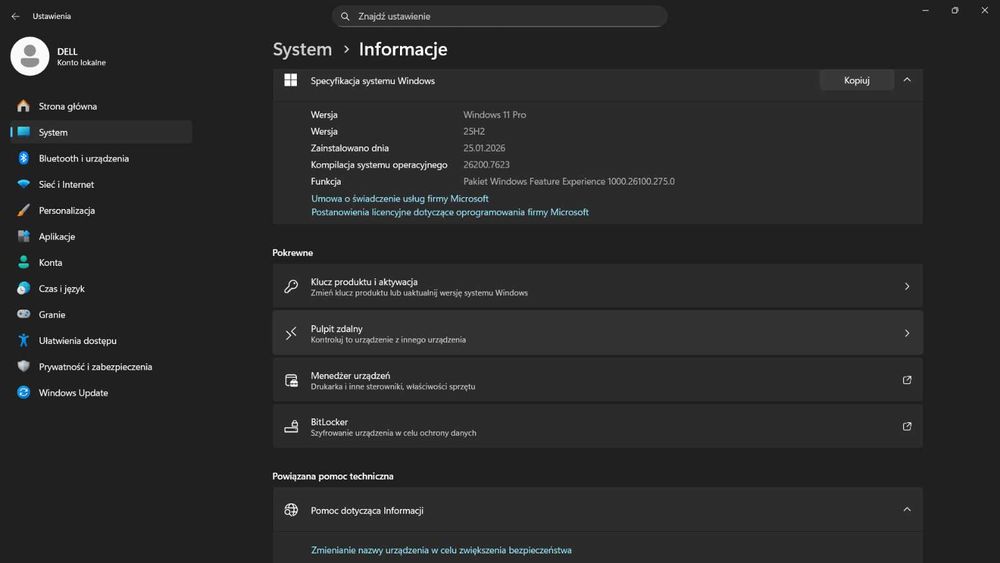Screen dimensions: 1000x563
Task: Collapse Pomoc dotycząca Informacji section
Action: tap(907, 510)
